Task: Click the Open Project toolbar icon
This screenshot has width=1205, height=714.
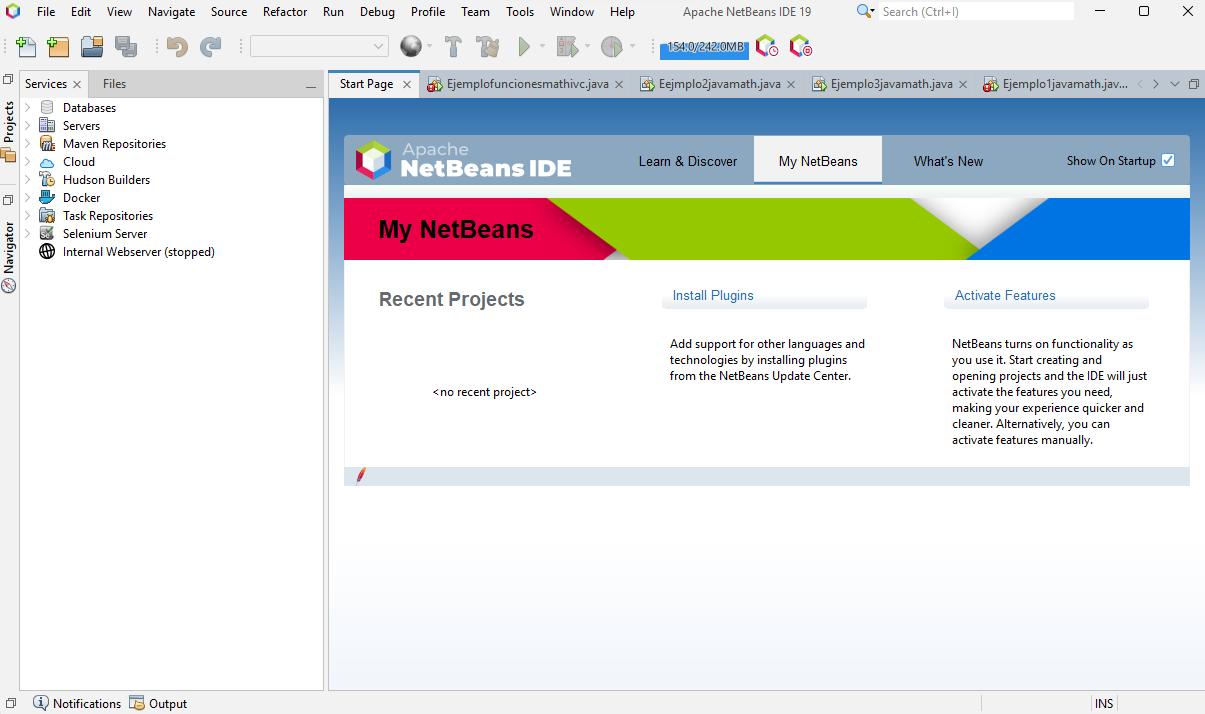Action: [x=92, y=46]
